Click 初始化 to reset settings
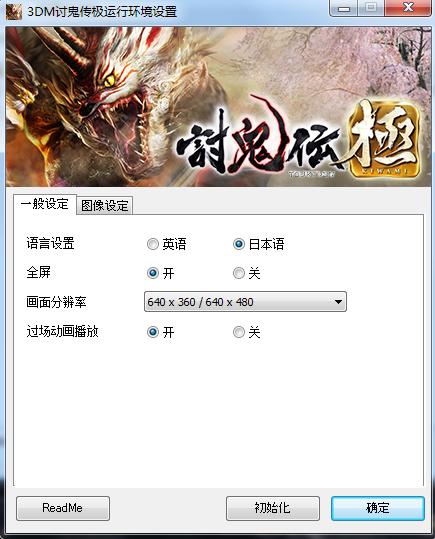The image size is (435, 539). click(273, 508)
